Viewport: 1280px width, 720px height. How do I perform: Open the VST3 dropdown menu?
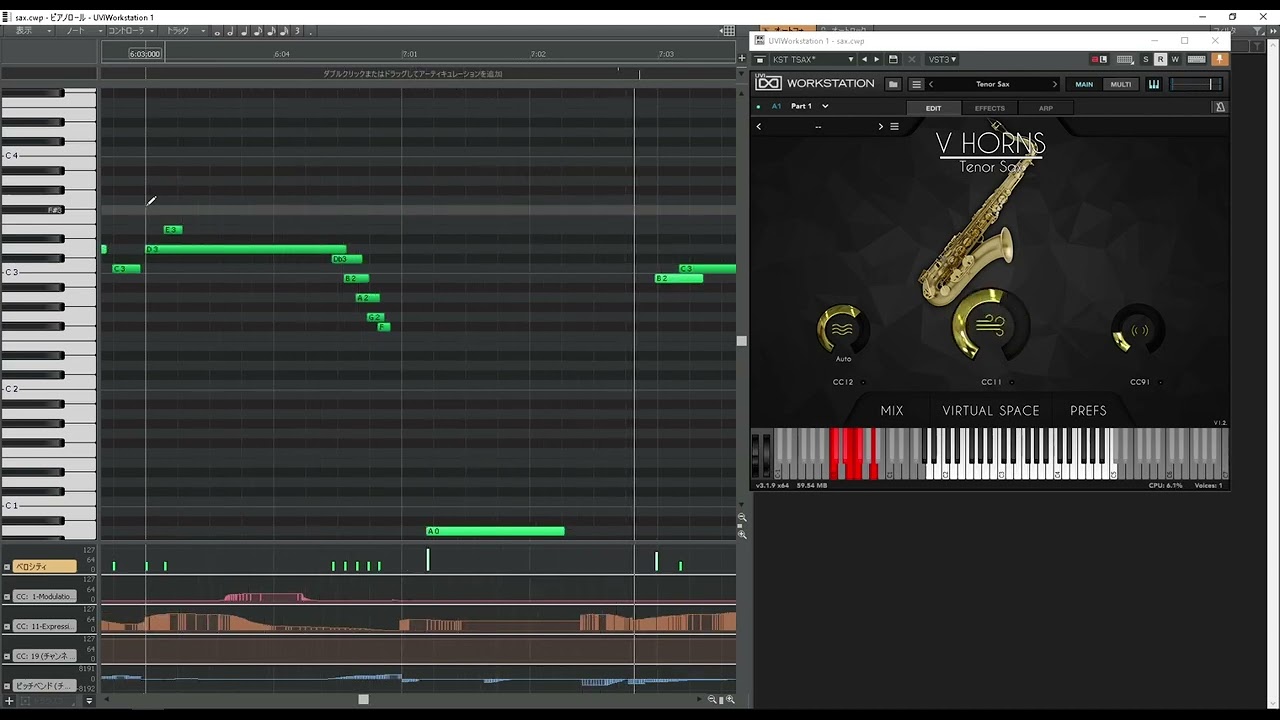(943, 60)
